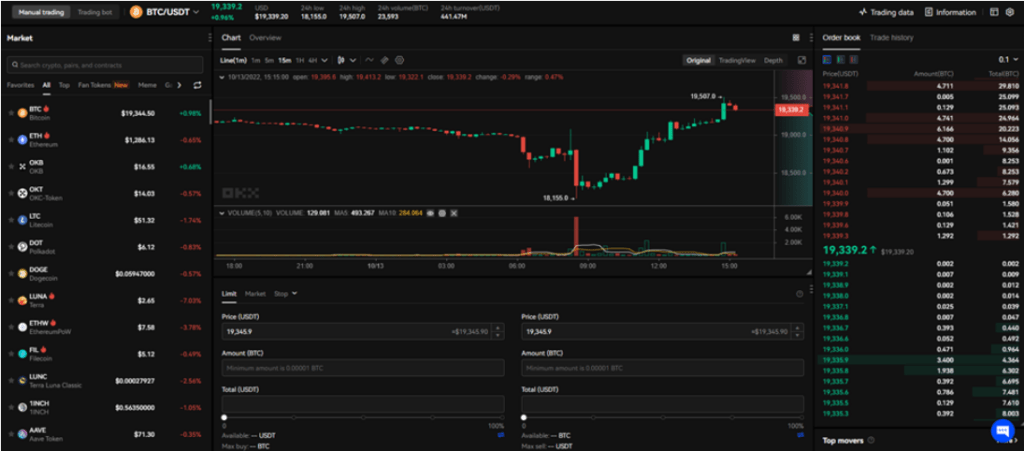1024x451 pixels.
Task: Click the market list refresh icon
Action: click(197, 86)
